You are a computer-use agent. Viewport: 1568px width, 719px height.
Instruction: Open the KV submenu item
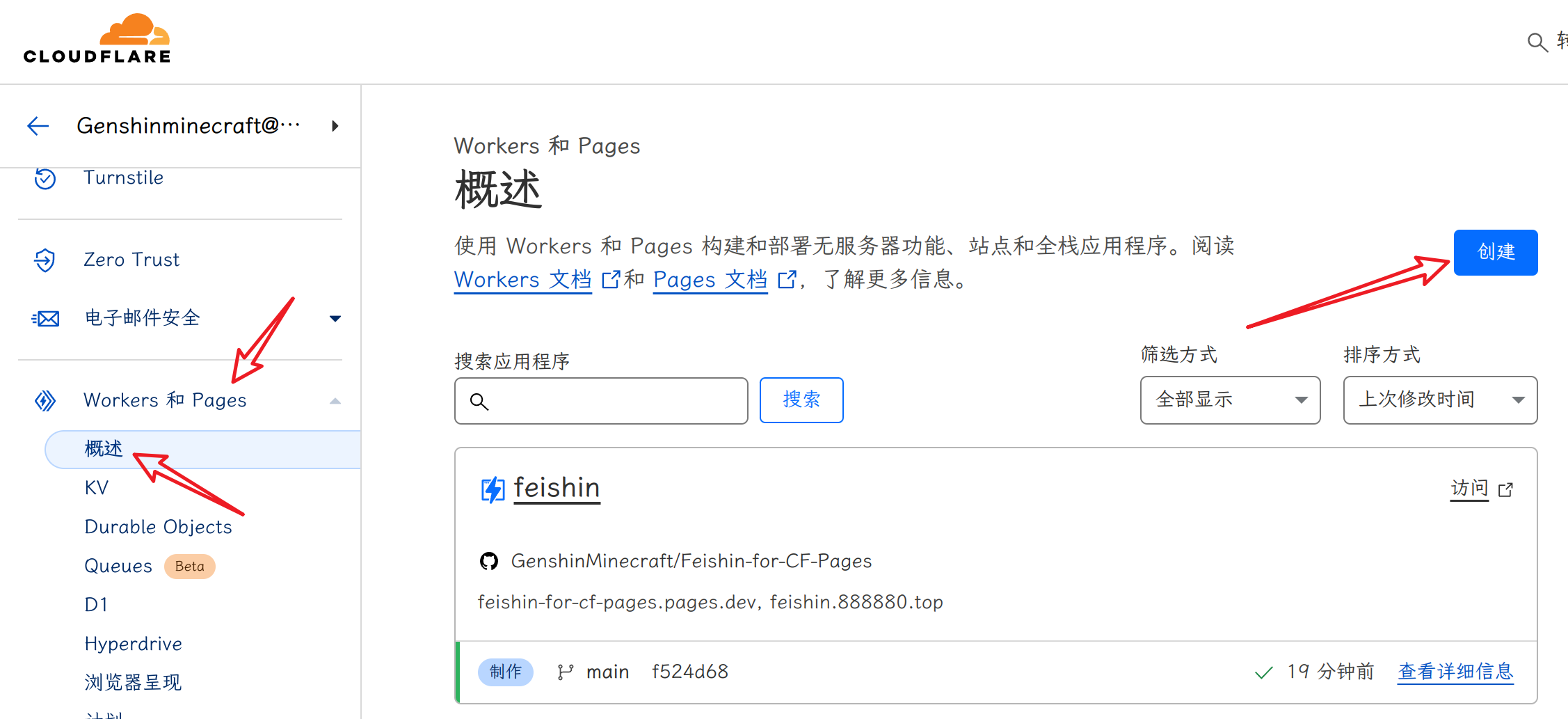pyautogui.click(x=97, y=488)
